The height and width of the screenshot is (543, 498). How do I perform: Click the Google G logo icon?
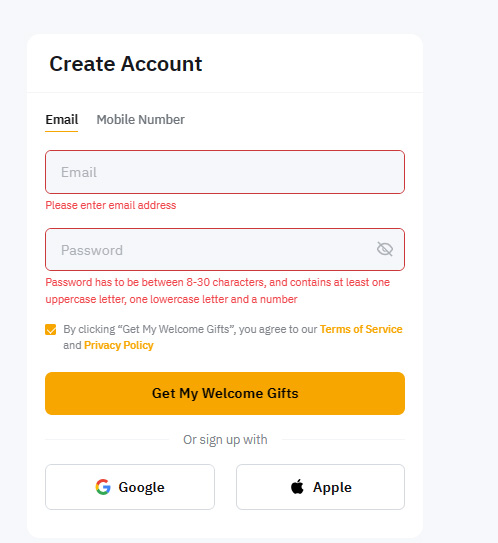pyautogui.click(x=103, y=487)
